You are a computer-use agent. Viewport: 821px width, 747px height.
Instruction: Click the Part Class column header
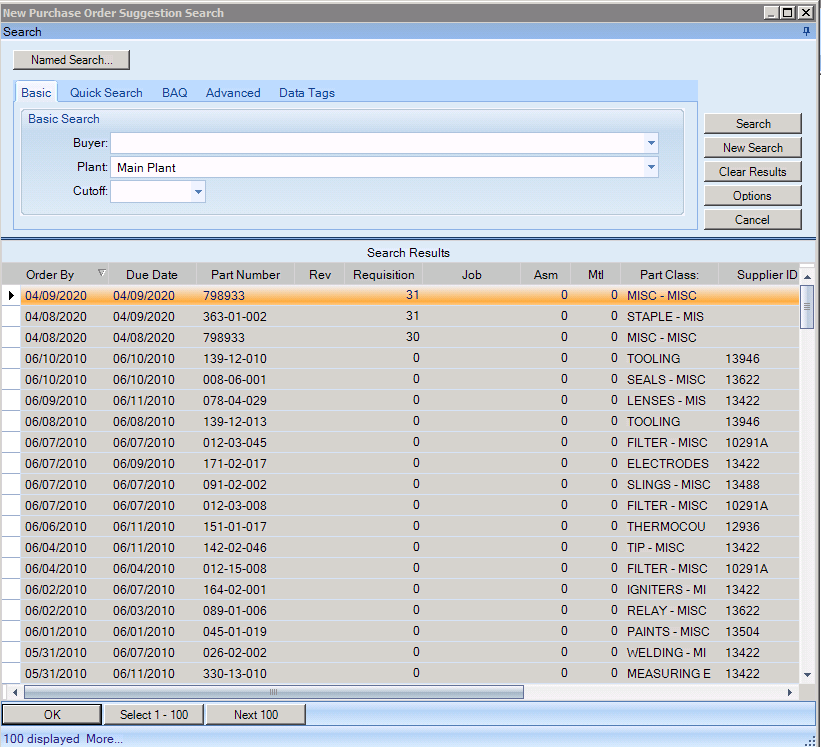(x=669, y=275)
